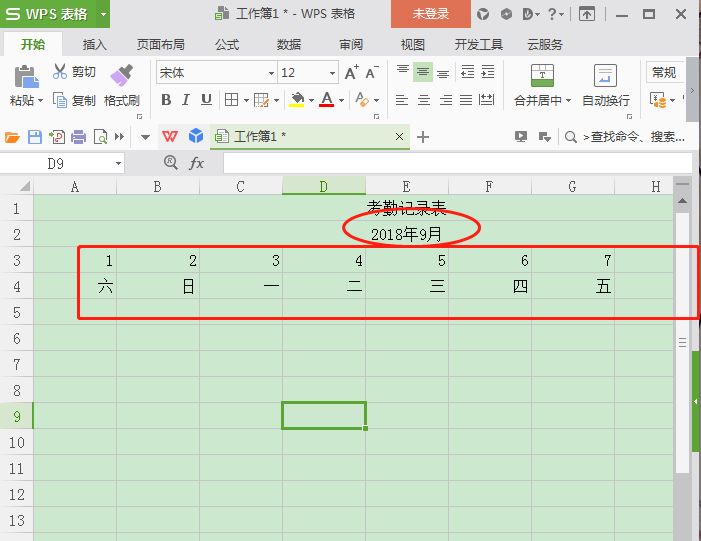701x541 pixels.
Task: Click the Wrap Text (自动换行) icon
Action: [x=605, y=76]
